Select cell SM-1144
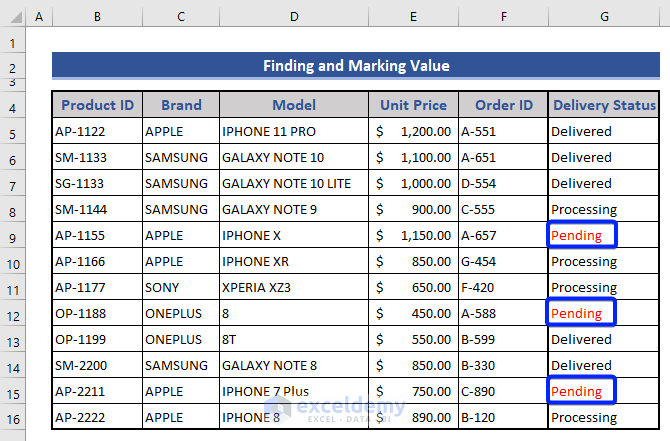This screenshot has width=670, height=441. (97, 209)
